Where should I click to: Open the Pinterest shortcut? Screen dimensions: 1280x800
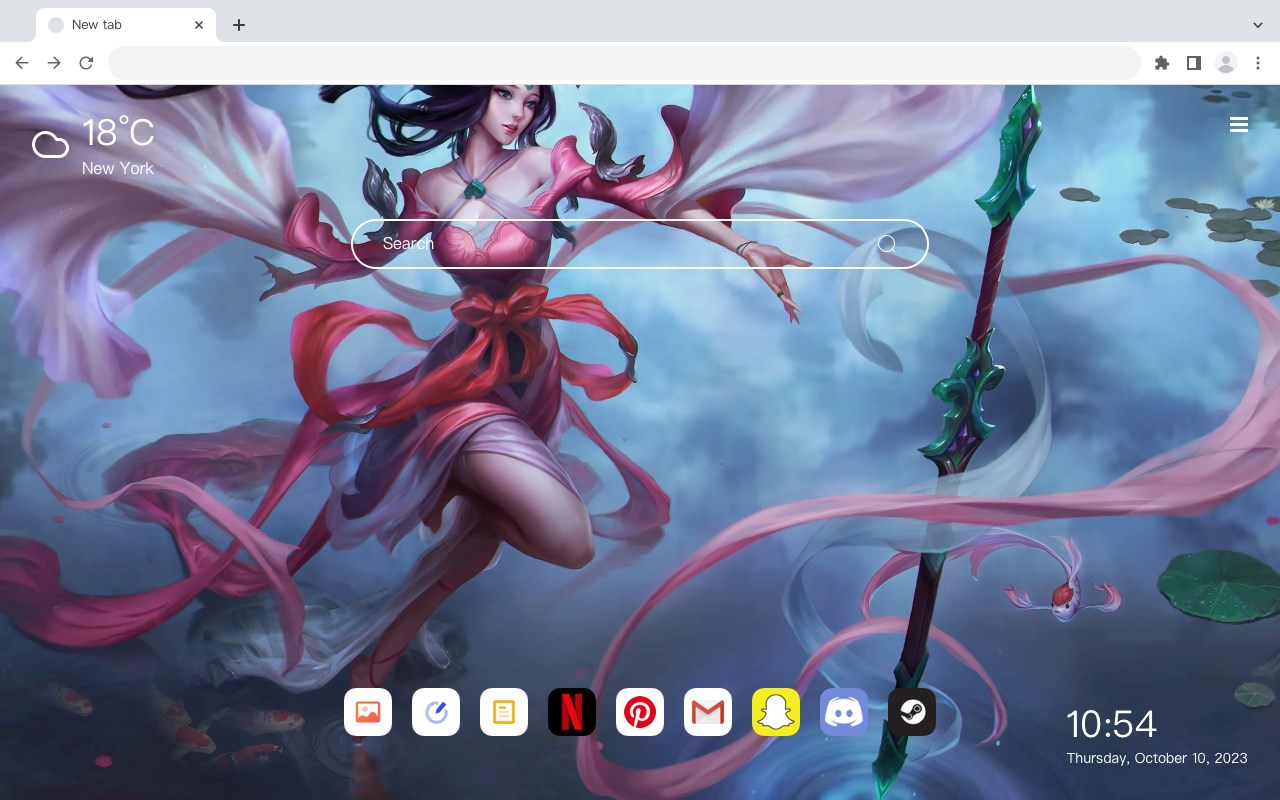(640, 712)
